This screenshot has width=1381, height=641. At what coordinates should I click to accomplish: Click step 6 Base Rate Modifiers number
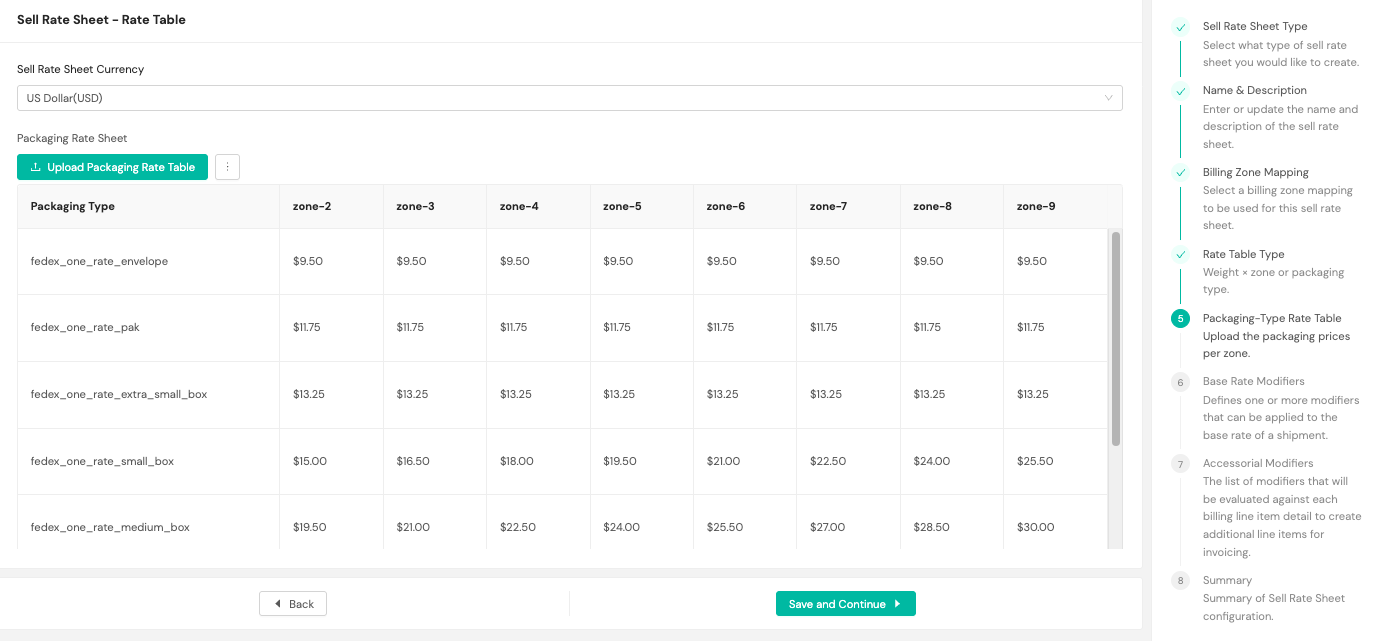coord(1180,382)
